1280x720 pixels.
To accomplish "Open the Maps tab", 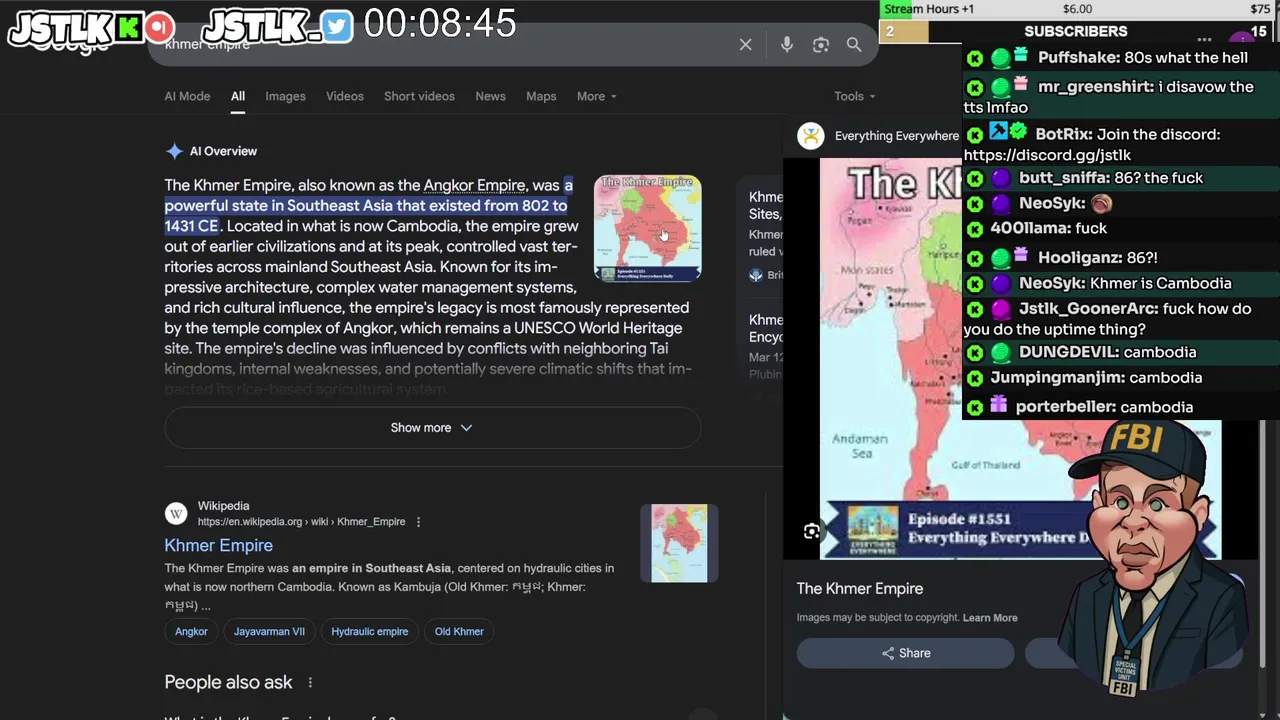I will click(541, 96).
